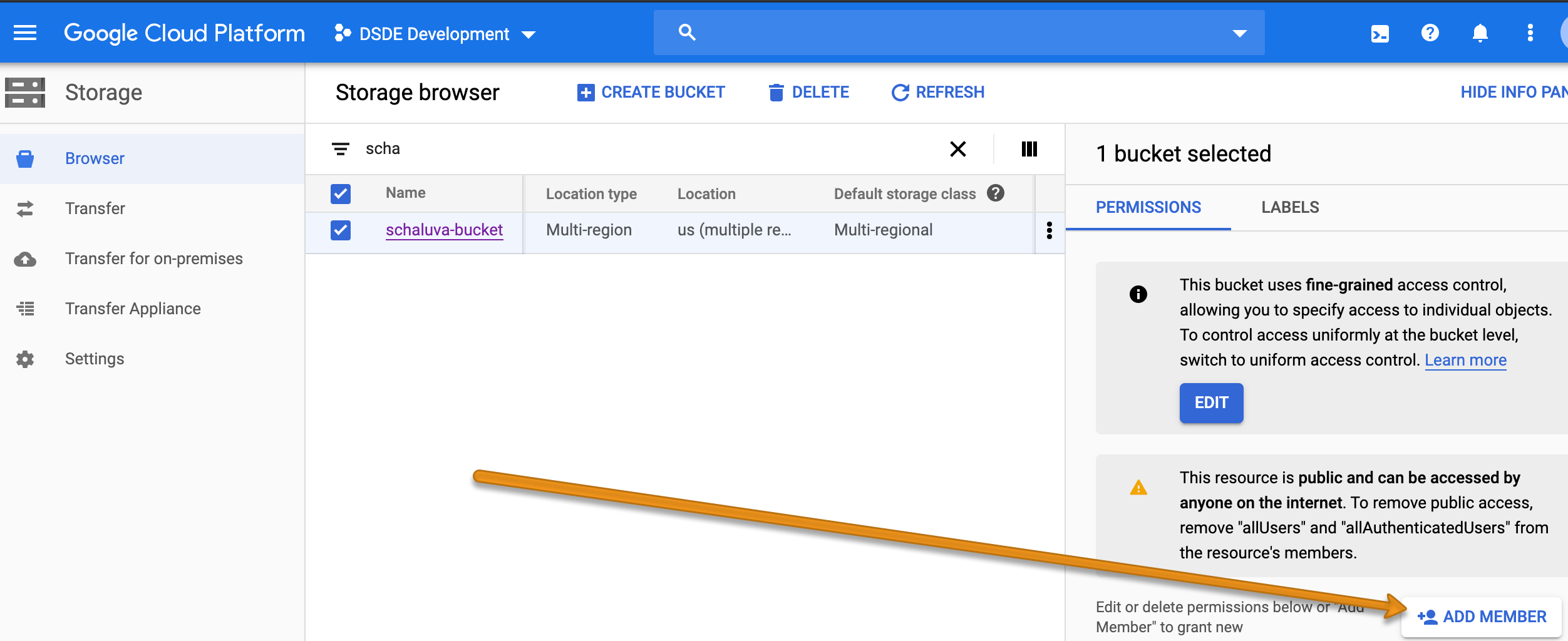1568x641 pixels.
Task: Click HIDE INFO PANEL
Action: [1514, 92]
